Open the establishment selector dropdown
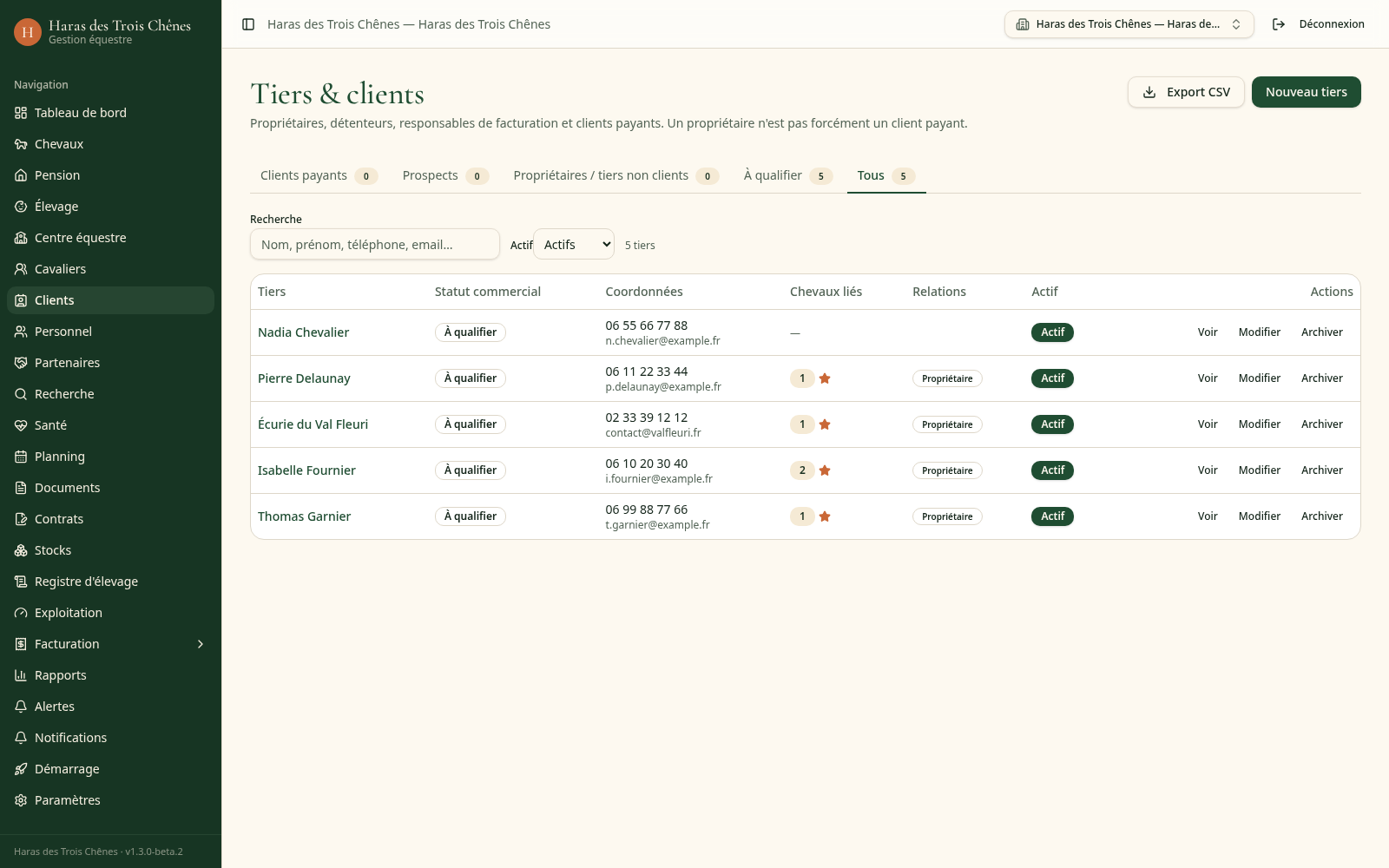The height and width of the screenshot is (868, 1389). coord(1129,24)
